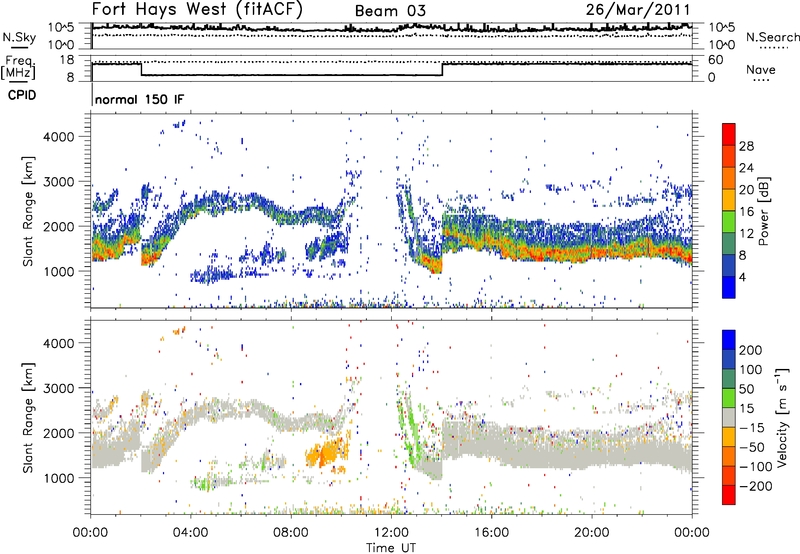Click the '08:00' time tick label

coord(291,533)
